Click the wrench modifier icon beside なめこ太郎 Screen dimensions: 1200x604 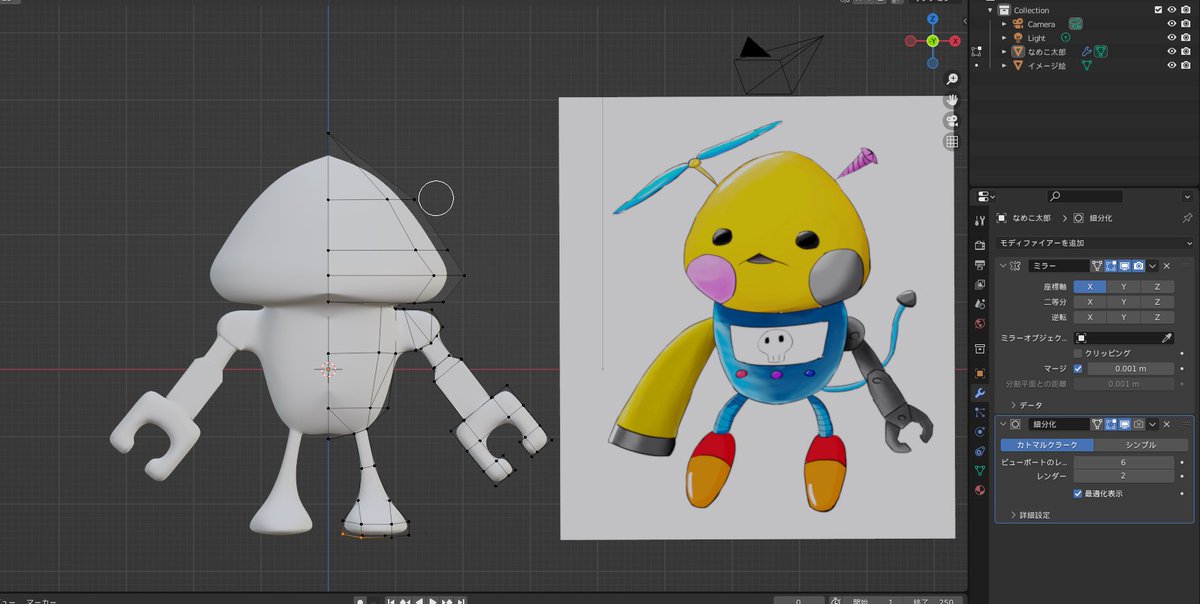(x=1086, y=51)
